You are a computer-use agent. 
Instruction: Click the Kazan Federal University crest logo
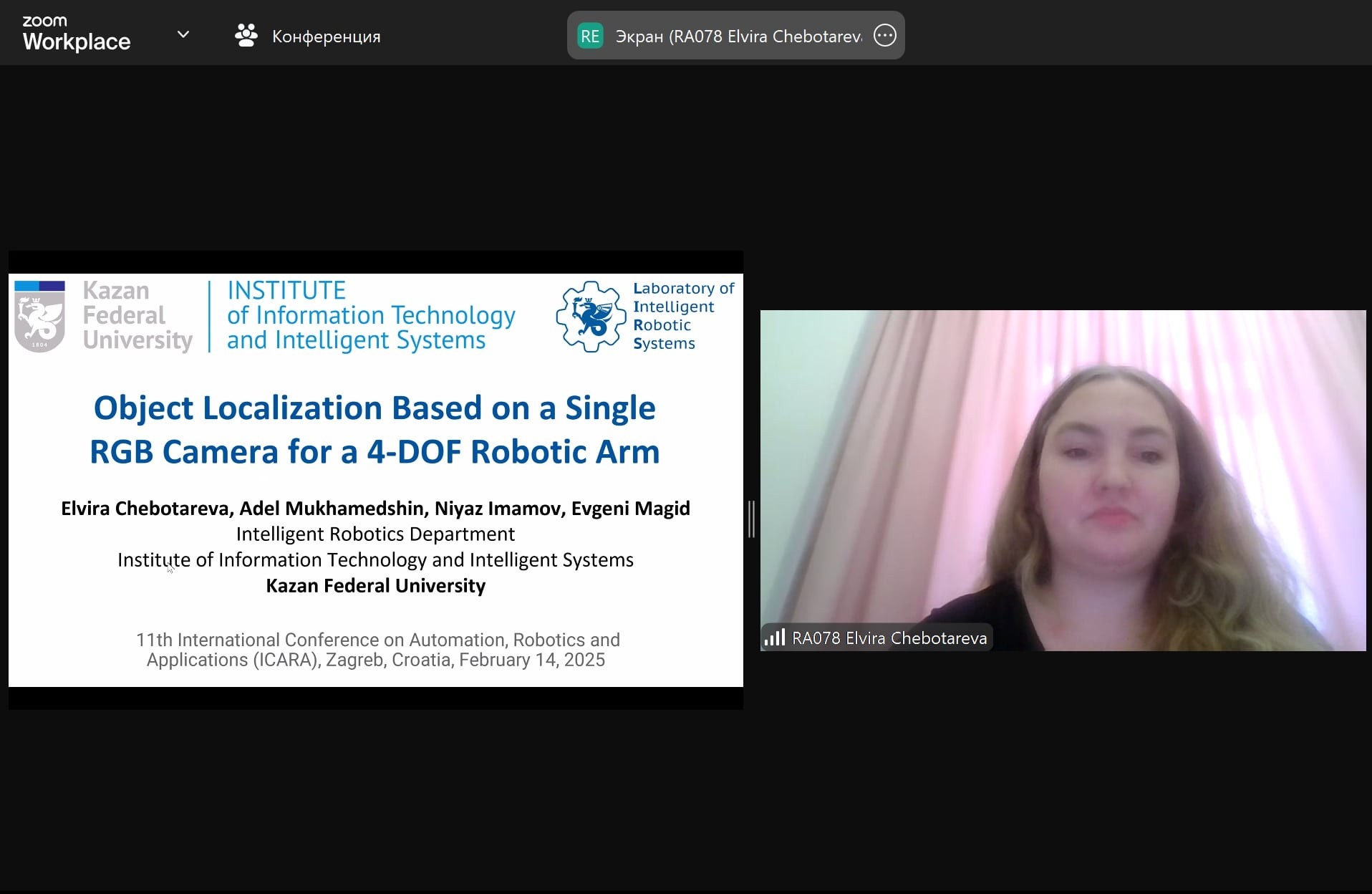[40, 316]
